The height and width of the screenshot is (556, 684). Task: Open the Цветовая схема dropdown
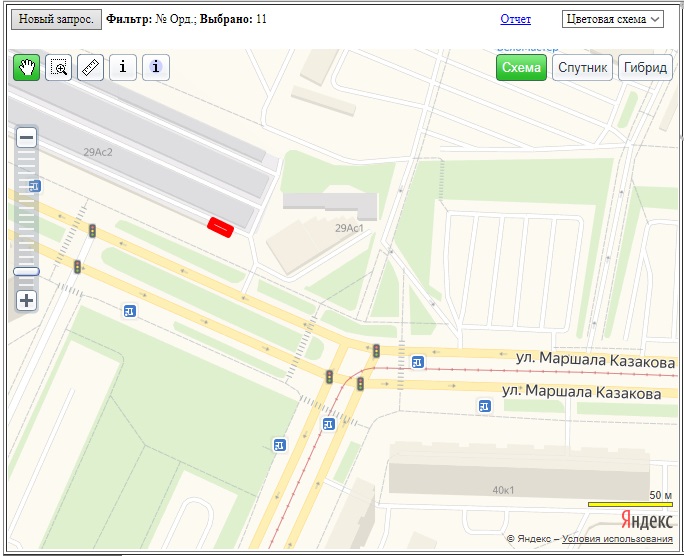pos(613,19)
